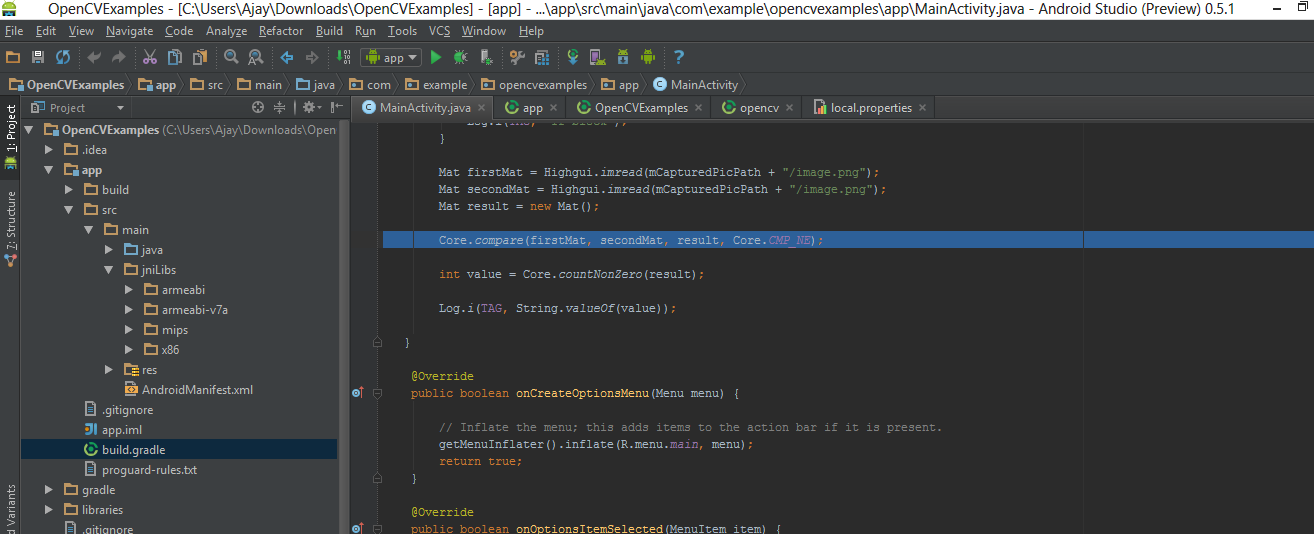1314x534 pixels.
Task: Collapse the jniLibs folder arrow
Action: point(109,270)
